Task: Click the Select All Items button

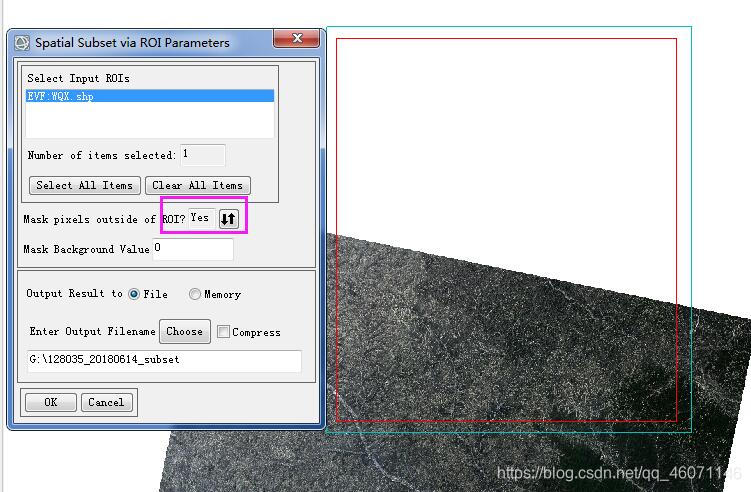Action: (x=85, y=185)
